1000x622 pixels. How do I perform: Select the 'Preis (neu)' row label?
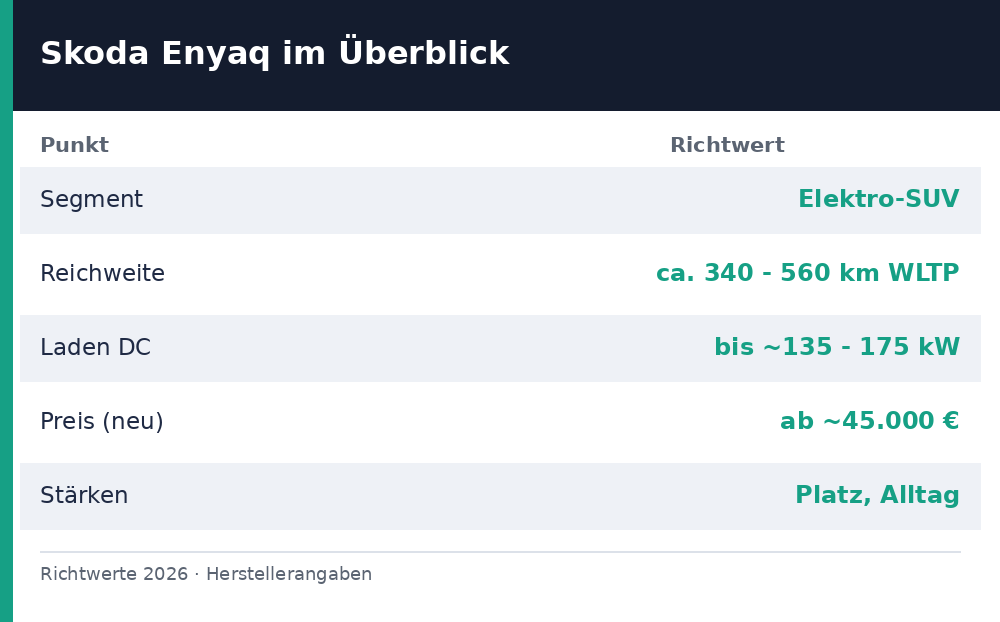click(x=101, y=422)
